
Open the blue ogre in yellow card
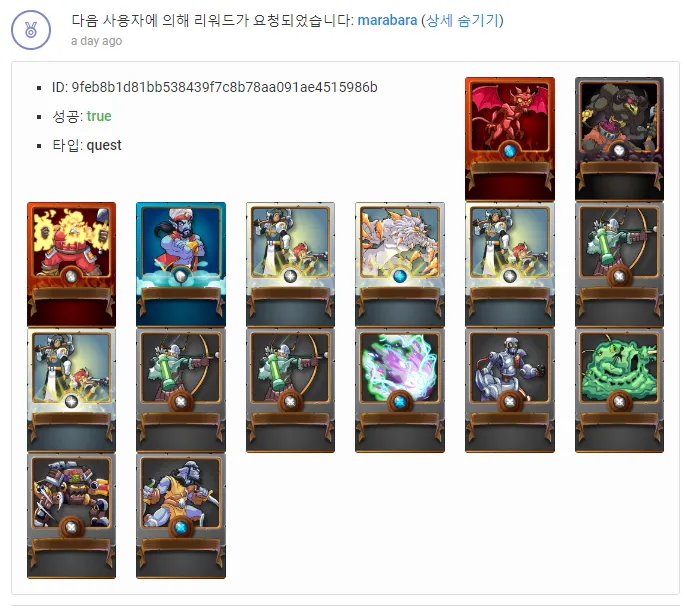click(181, 516)
